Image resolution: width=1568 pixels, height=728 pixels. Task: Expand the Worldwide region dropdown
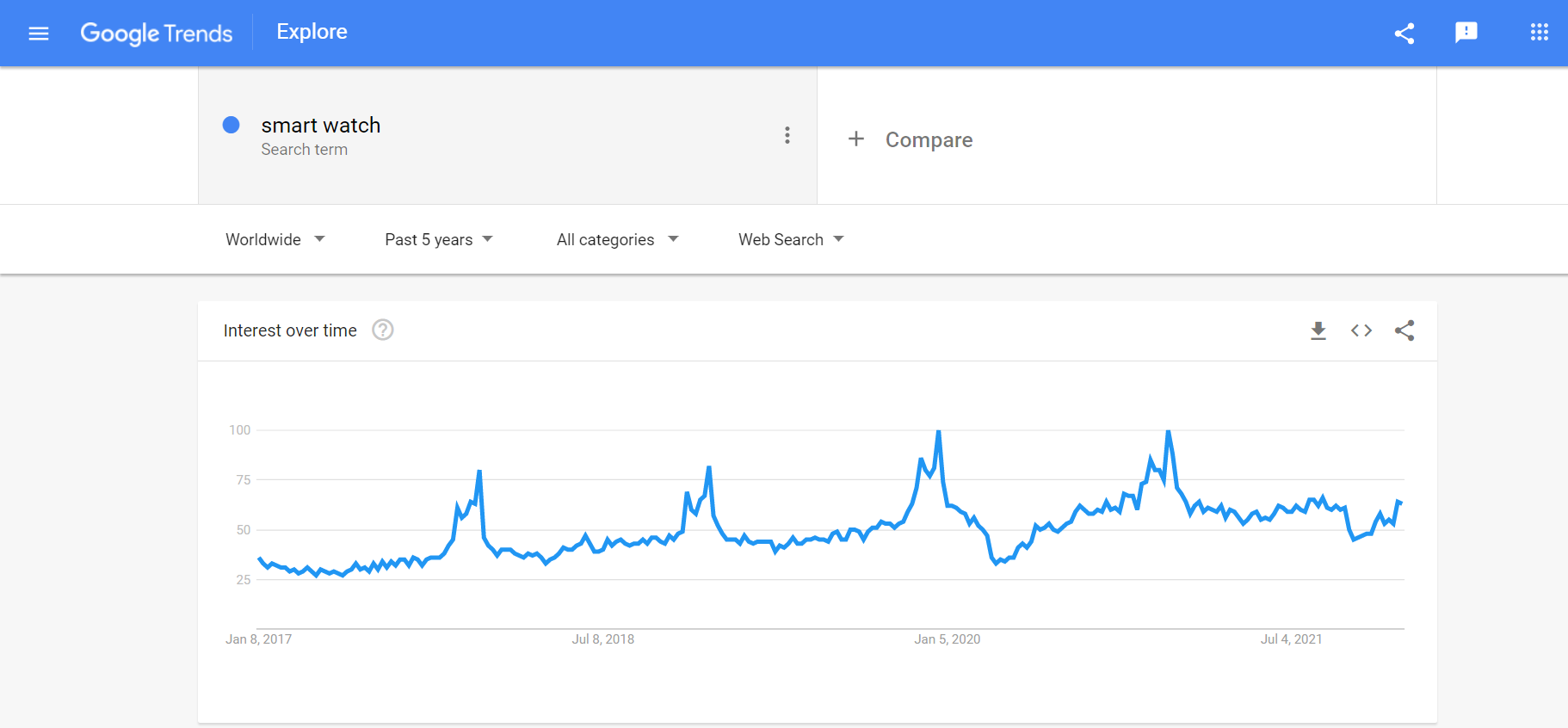[275, 239]
